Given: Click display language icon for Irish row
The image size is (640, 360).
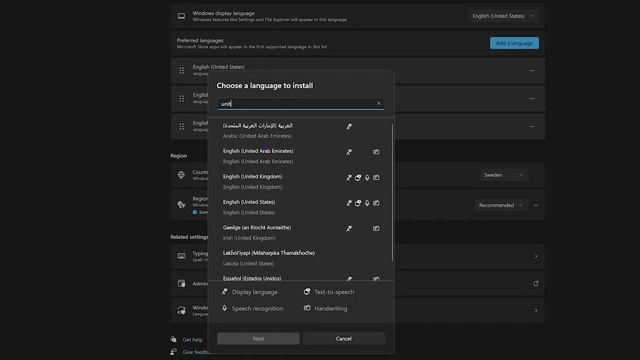Looking at the screenshot, I should pos(349,229).
